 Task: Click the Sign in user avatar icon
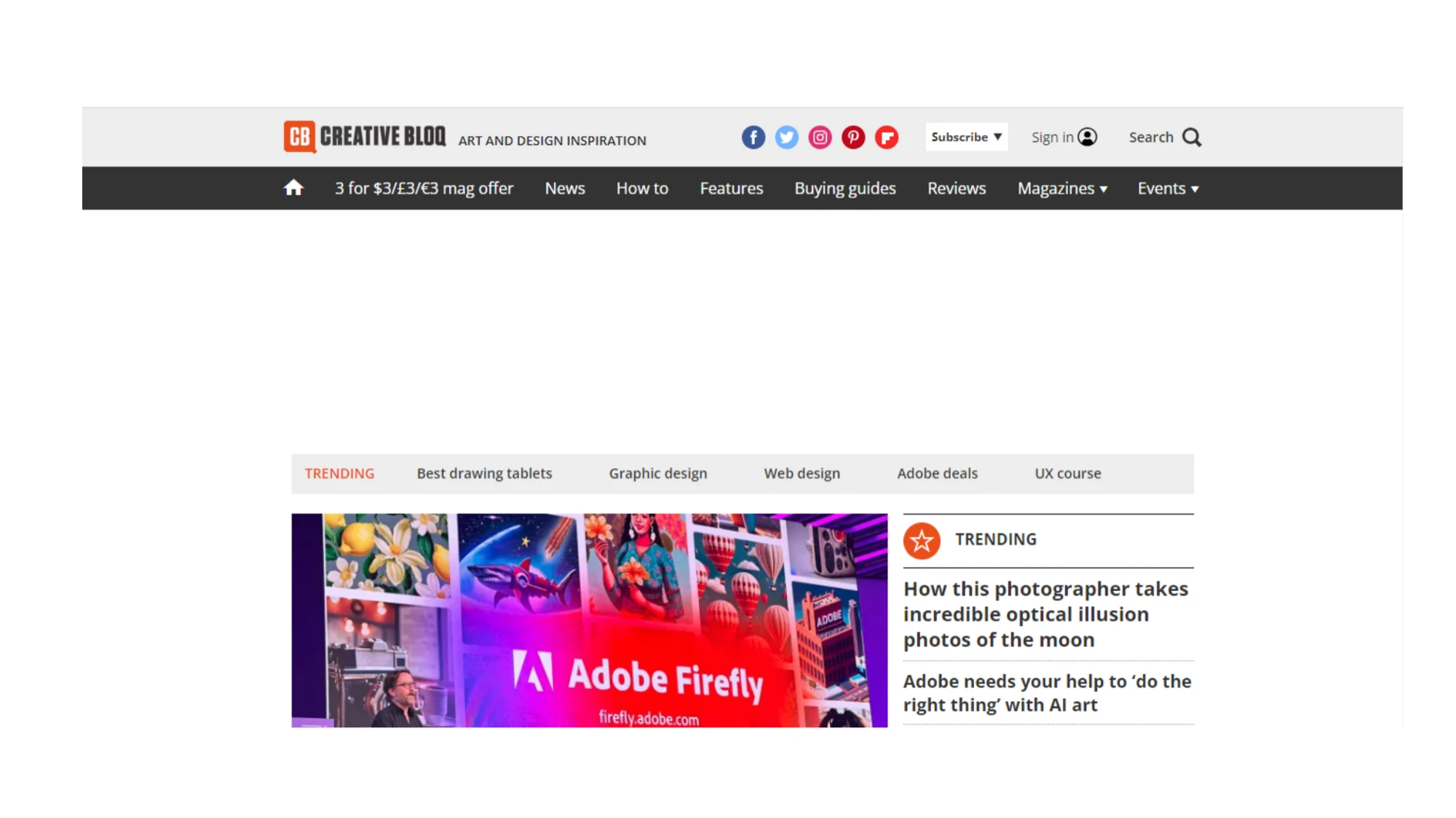coord(1088,138)
